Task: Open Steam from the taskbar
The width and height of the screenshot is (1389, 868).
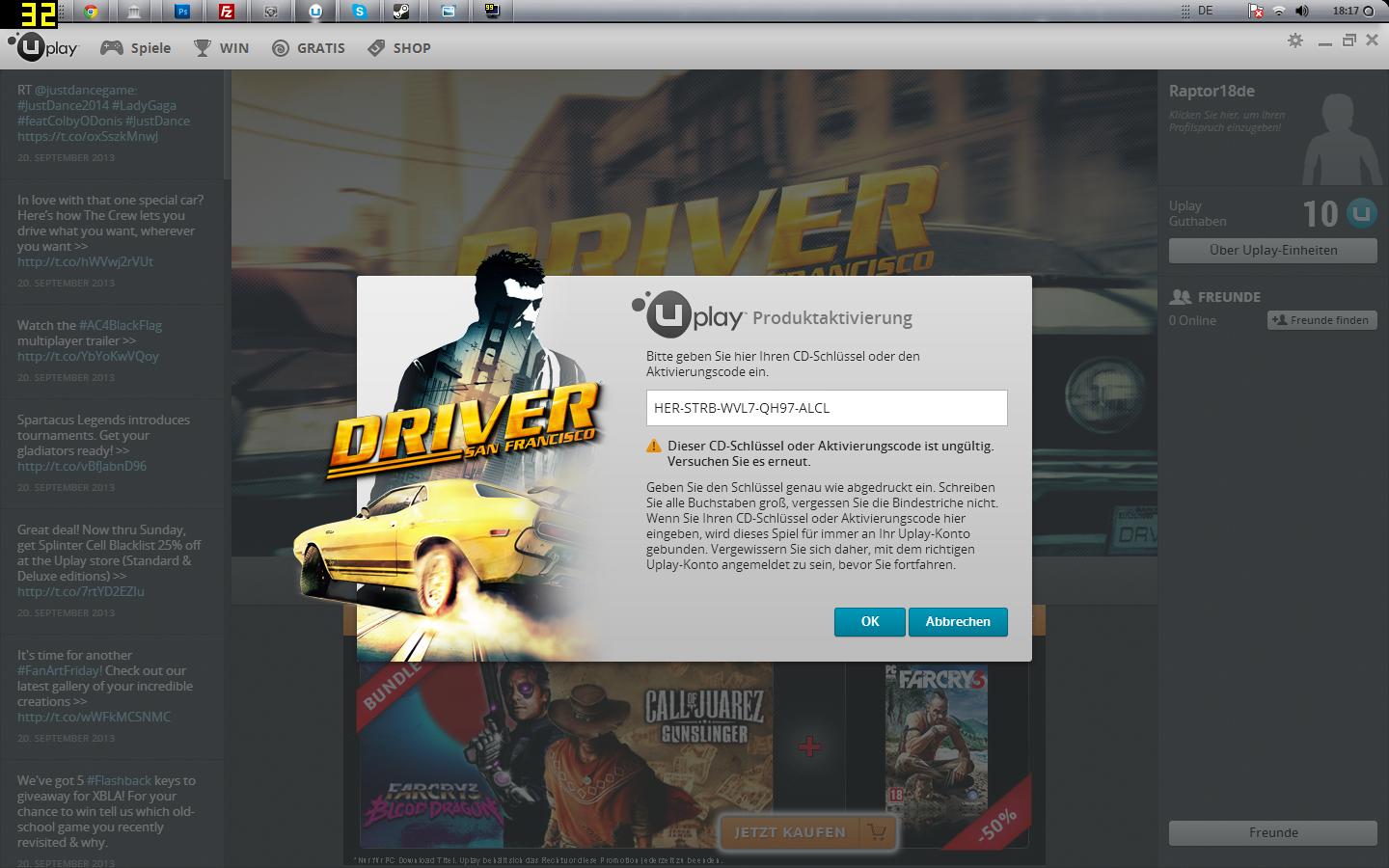Action: 400,12
